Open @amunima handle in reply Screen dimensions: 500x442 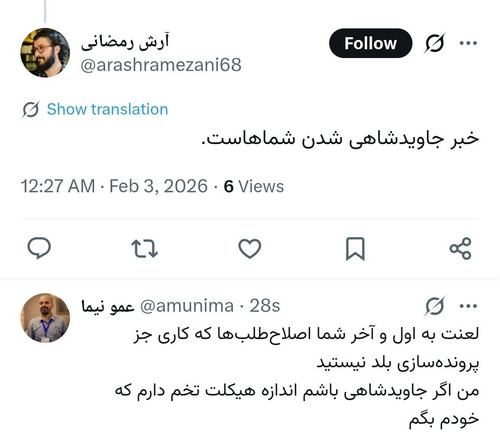187,306
